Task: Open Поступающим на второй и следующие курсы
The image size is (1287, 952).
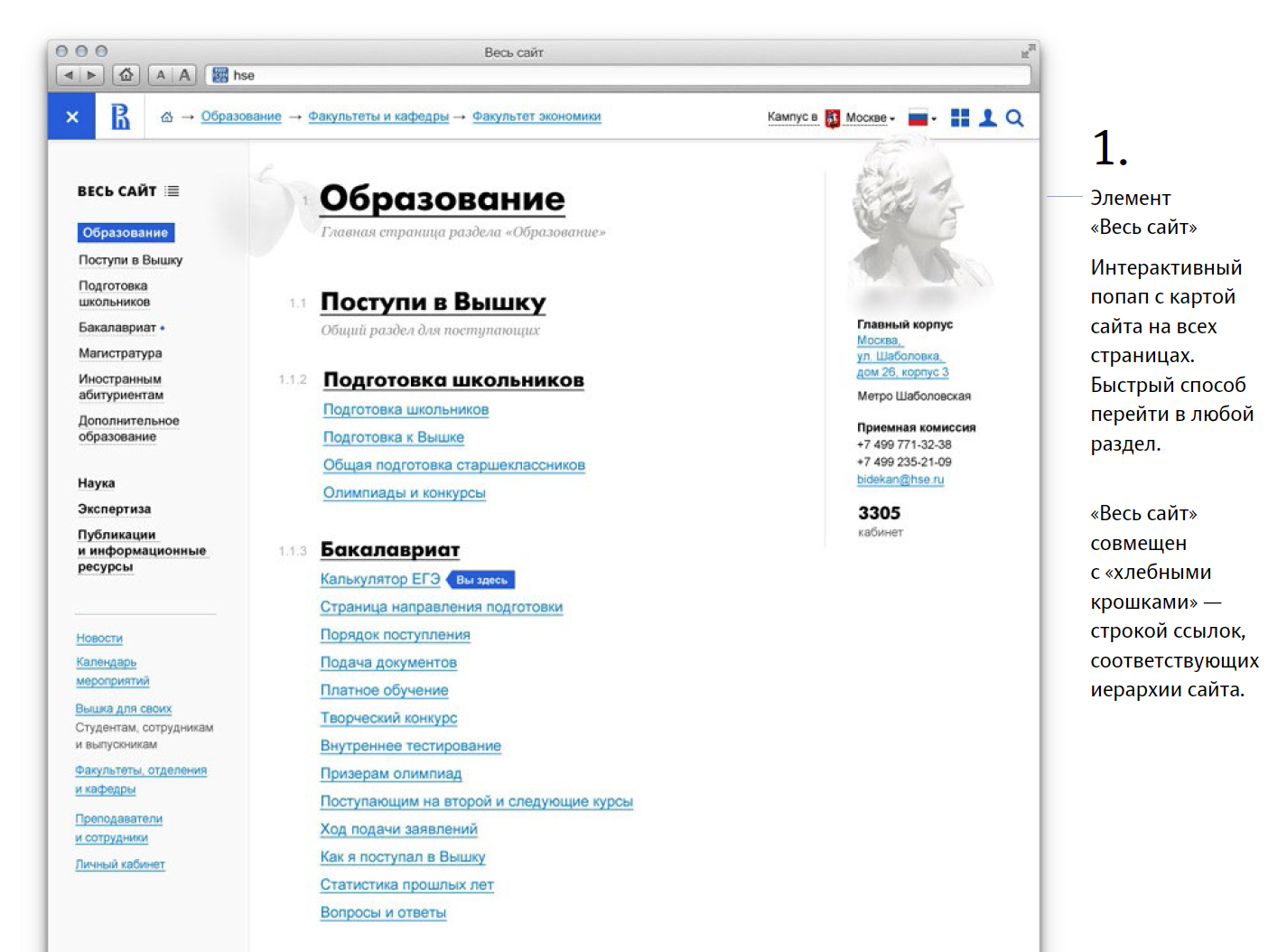Action: pos(477,801)
